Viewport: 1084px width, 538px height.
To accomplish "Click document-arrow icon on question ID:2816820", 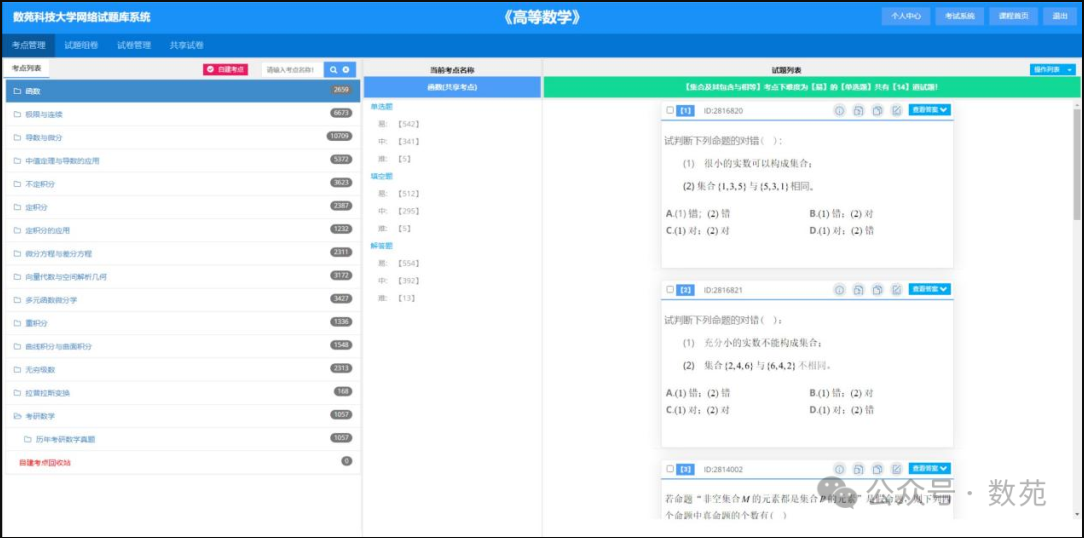I will point(858,111).
